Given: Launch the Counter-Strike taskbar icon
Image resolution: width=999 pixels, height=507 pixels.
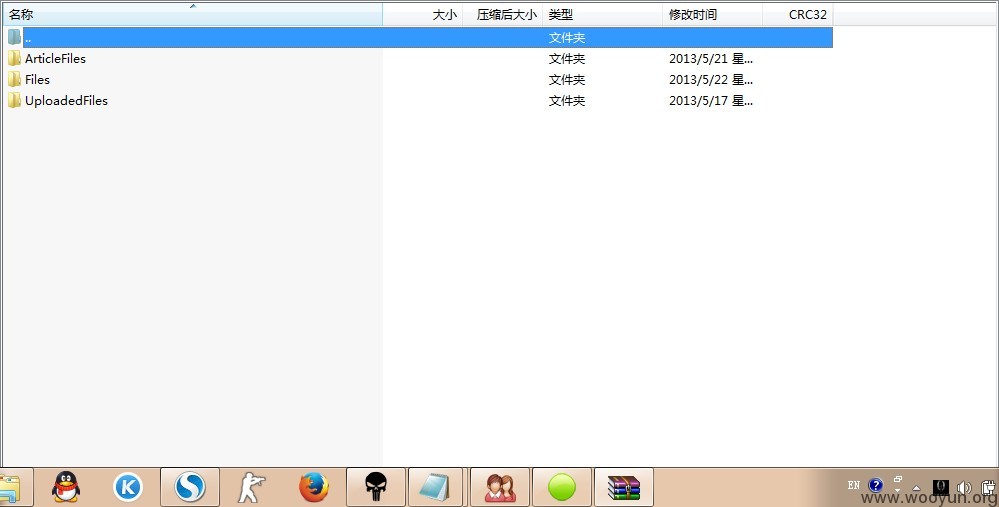Looking at the screenshot, I should [251, 488].
